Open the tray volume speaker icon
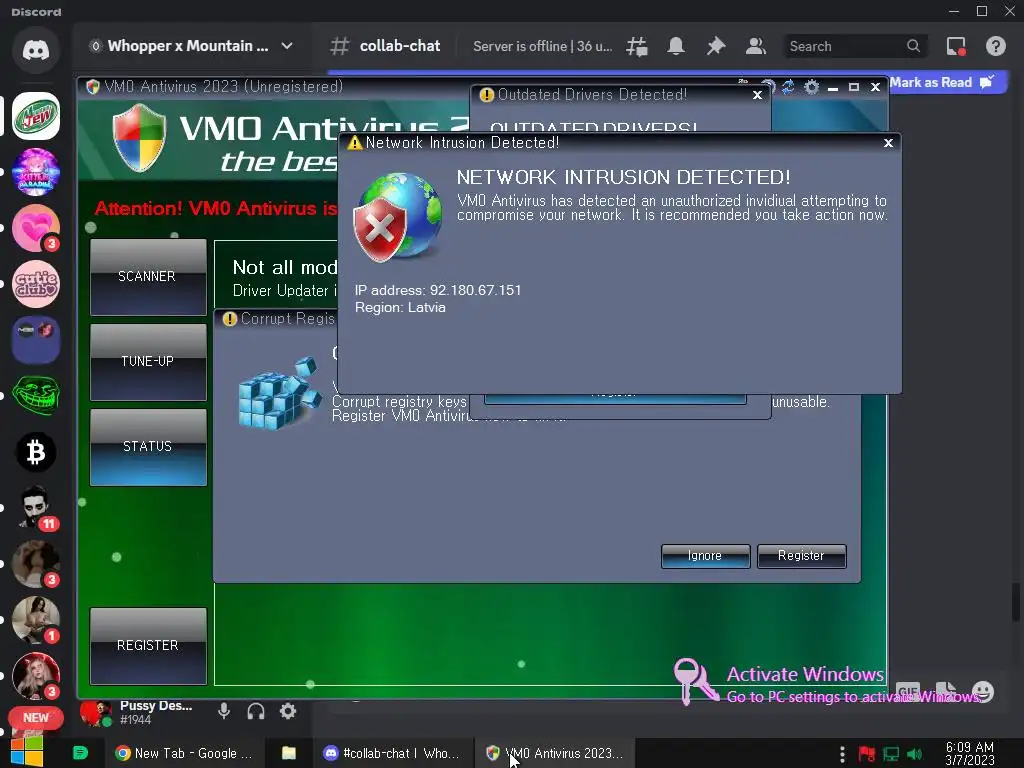 click(915, 754)
